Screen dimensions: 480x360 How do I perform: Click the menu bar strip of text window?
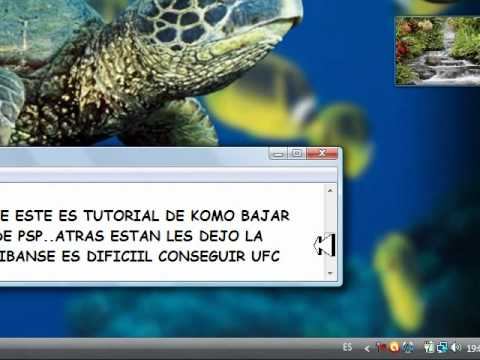pos(168,174)
